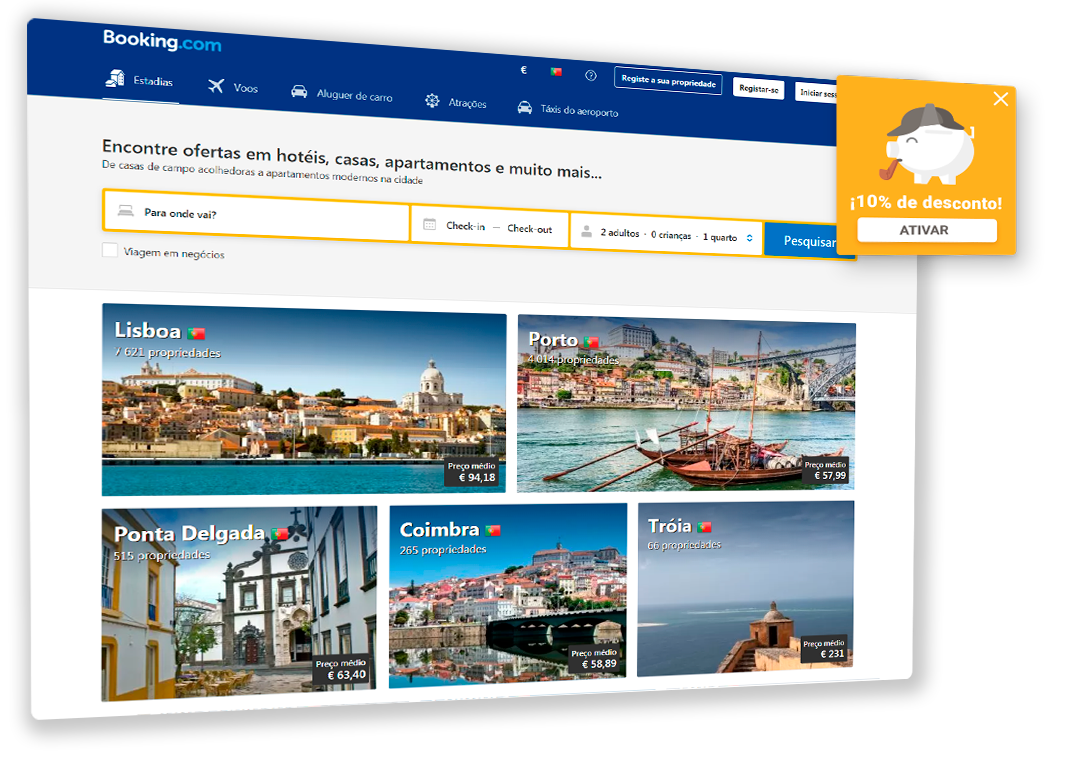Click the Booking.com logo
The width and height of the screenshot is (1088, 760).
pyautogui.click(x=162, y=41)
